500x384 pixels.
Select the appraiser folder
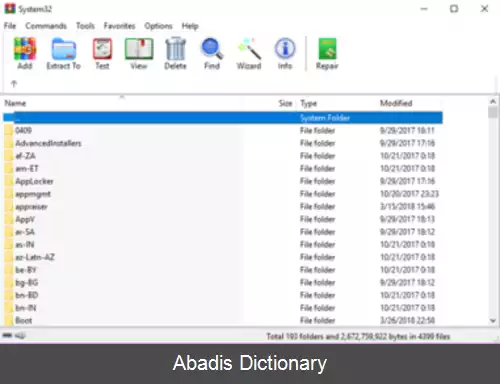point(31,207)
